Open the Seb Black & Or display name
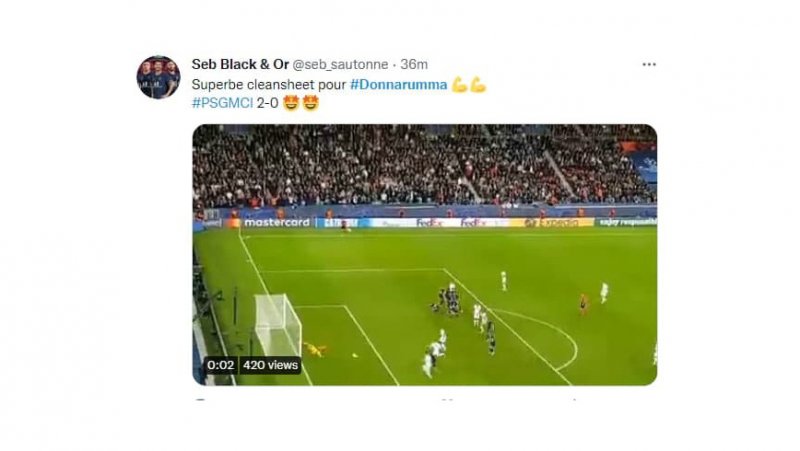The image size is (800, 451). [x=240, y=64]
